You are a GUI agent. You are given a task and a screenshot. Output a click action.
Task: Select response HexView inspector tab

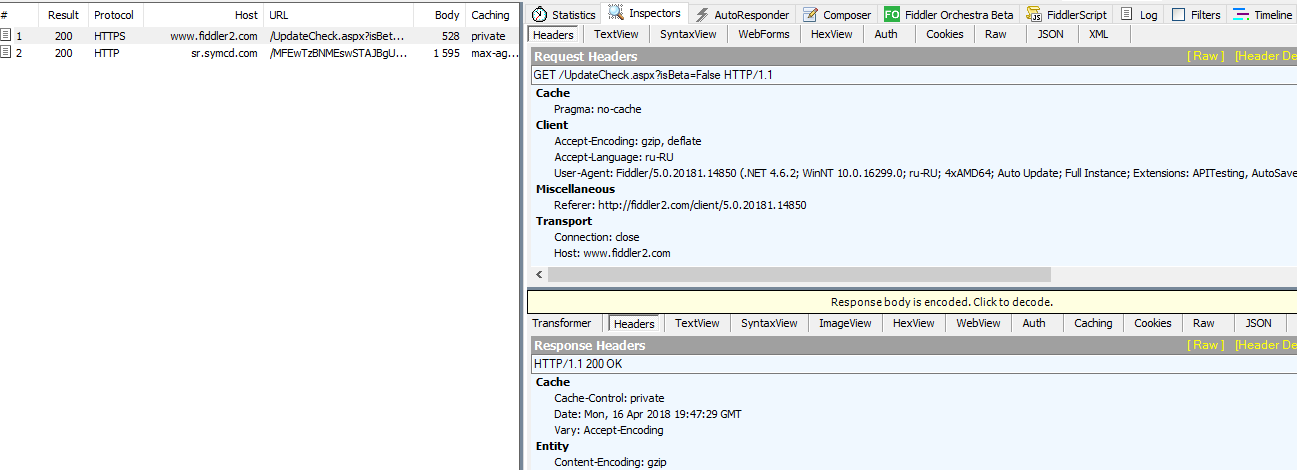(x=913, y=323)
